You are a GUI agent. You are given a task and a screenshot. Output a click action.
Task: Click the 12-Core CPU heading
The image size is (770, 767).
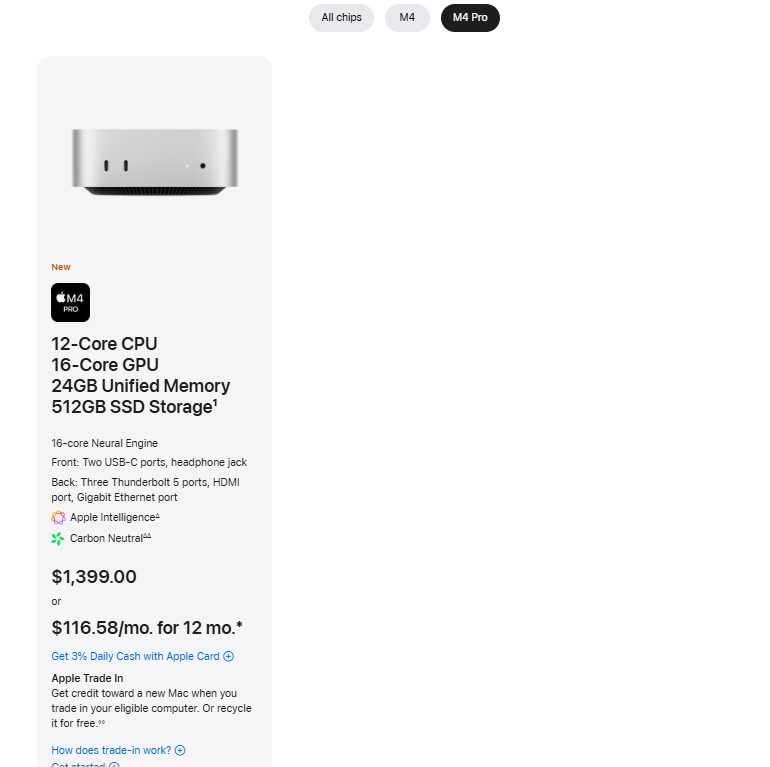pos(104,344)
